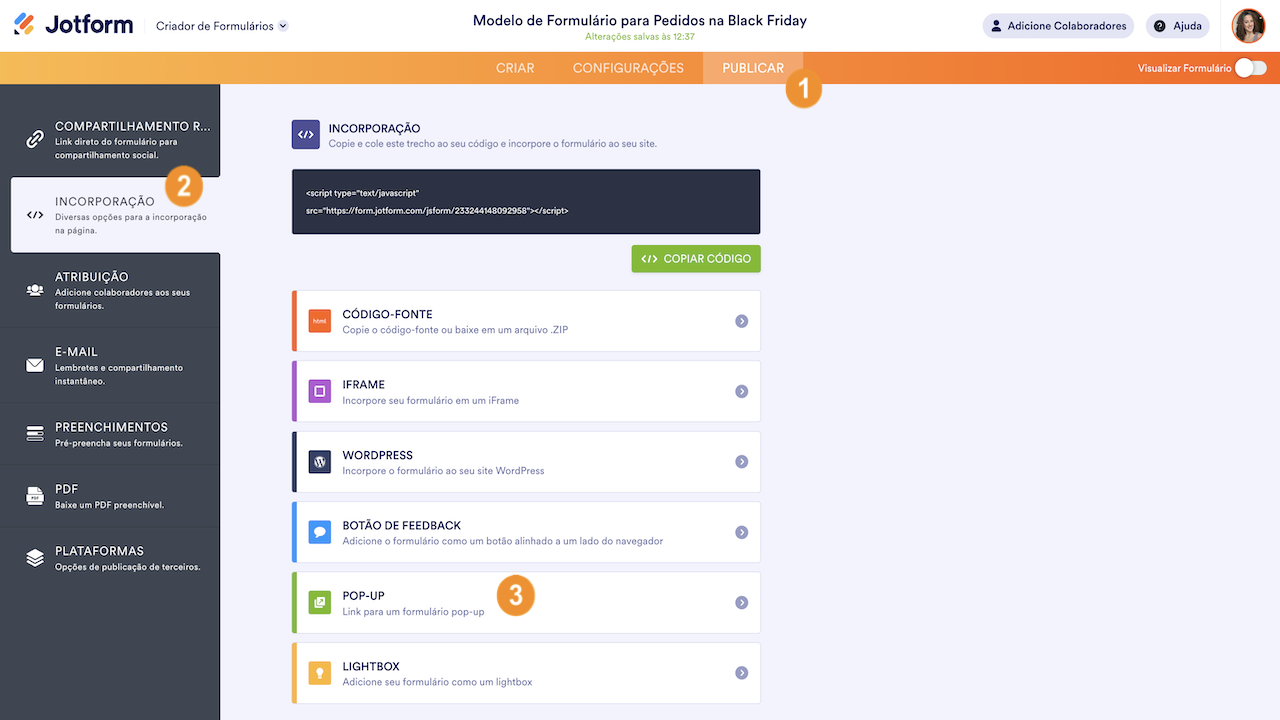Screen dimensions: 1280x720
Task: Click the embed script code box
Action: point(526,201)
